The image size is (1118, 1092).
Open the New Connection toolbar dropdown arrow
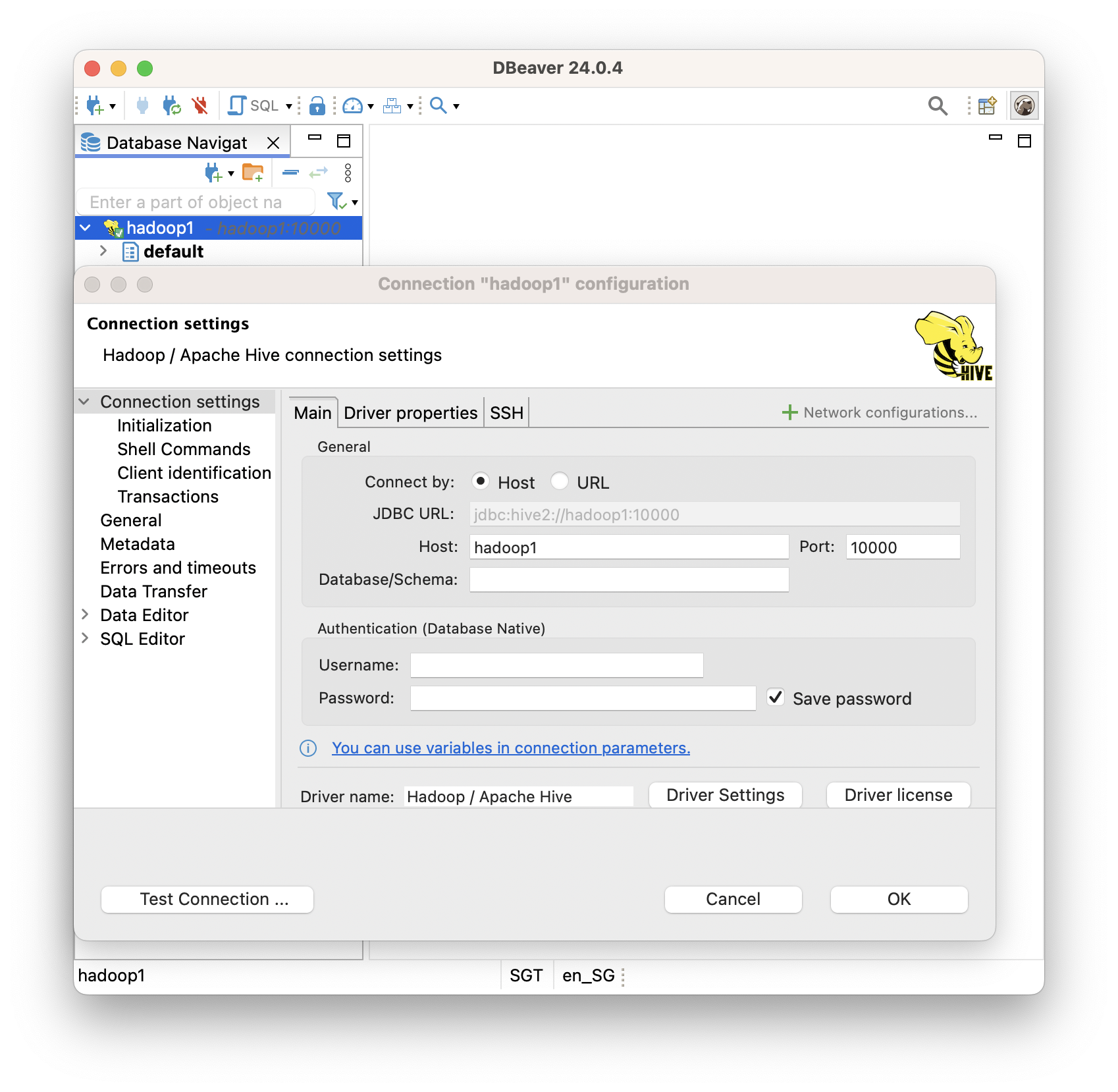pos(113,106)
